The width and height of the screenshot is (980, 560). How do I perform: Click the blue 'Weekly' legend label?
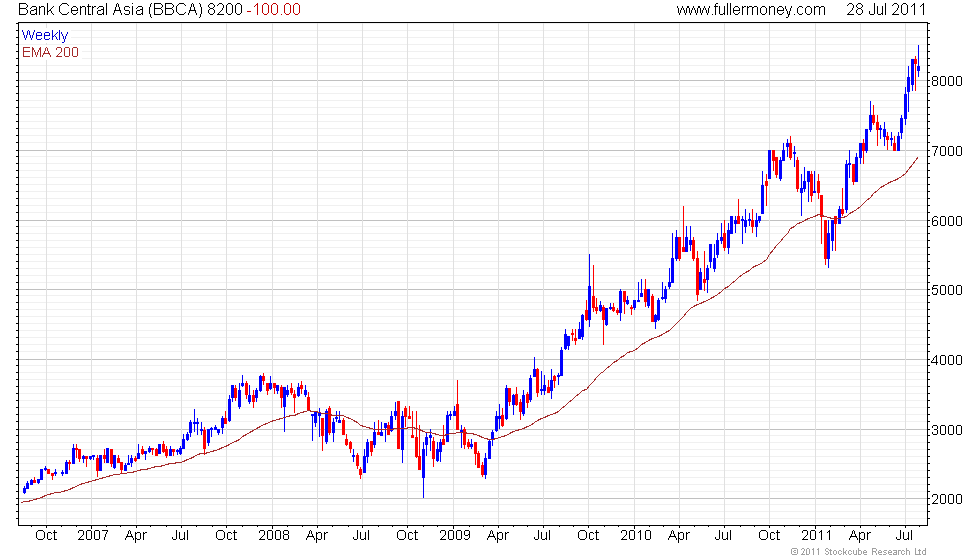45,36
